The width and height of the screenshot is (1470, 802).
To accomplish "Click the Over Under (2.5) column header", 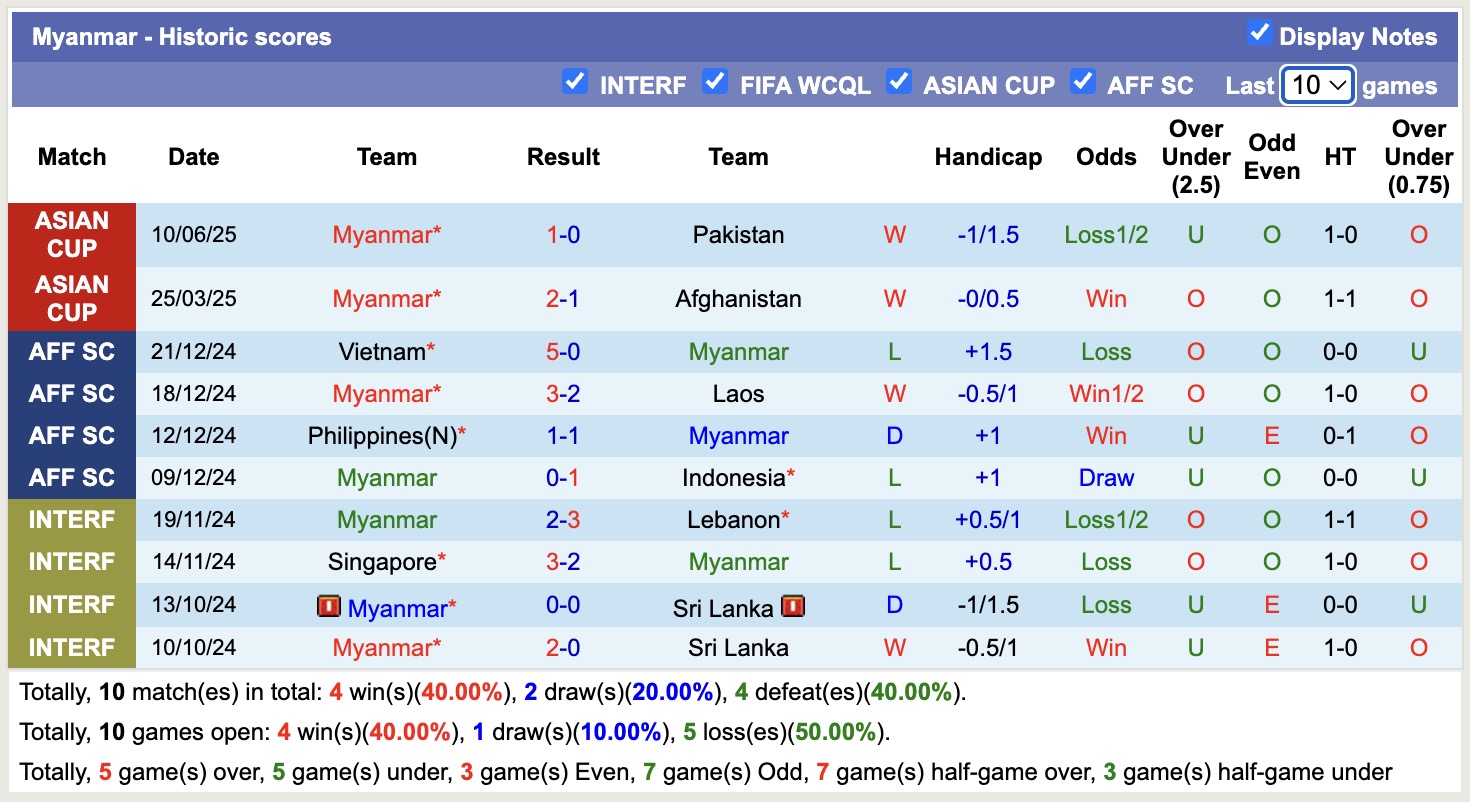I will pos(1196,157).
